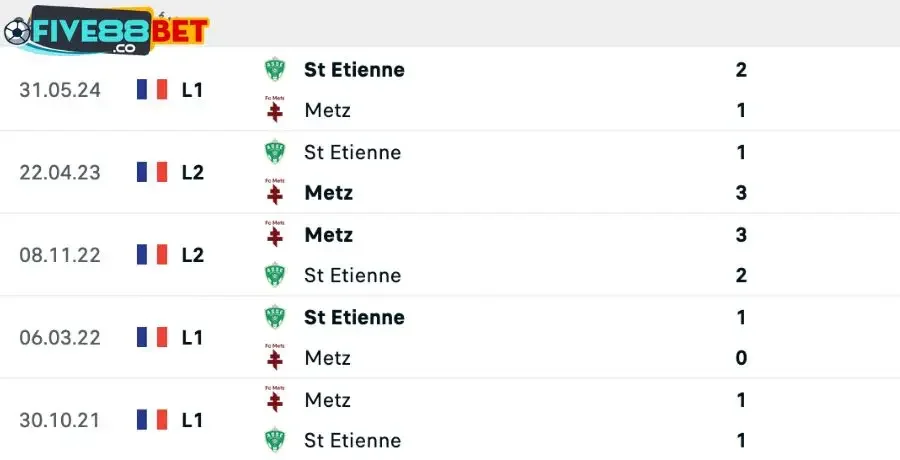Image resolution: width=900 pixels, height=460 pixels.
Task: Click the 08.11.22 match date
Action: (x=60, y=255)
